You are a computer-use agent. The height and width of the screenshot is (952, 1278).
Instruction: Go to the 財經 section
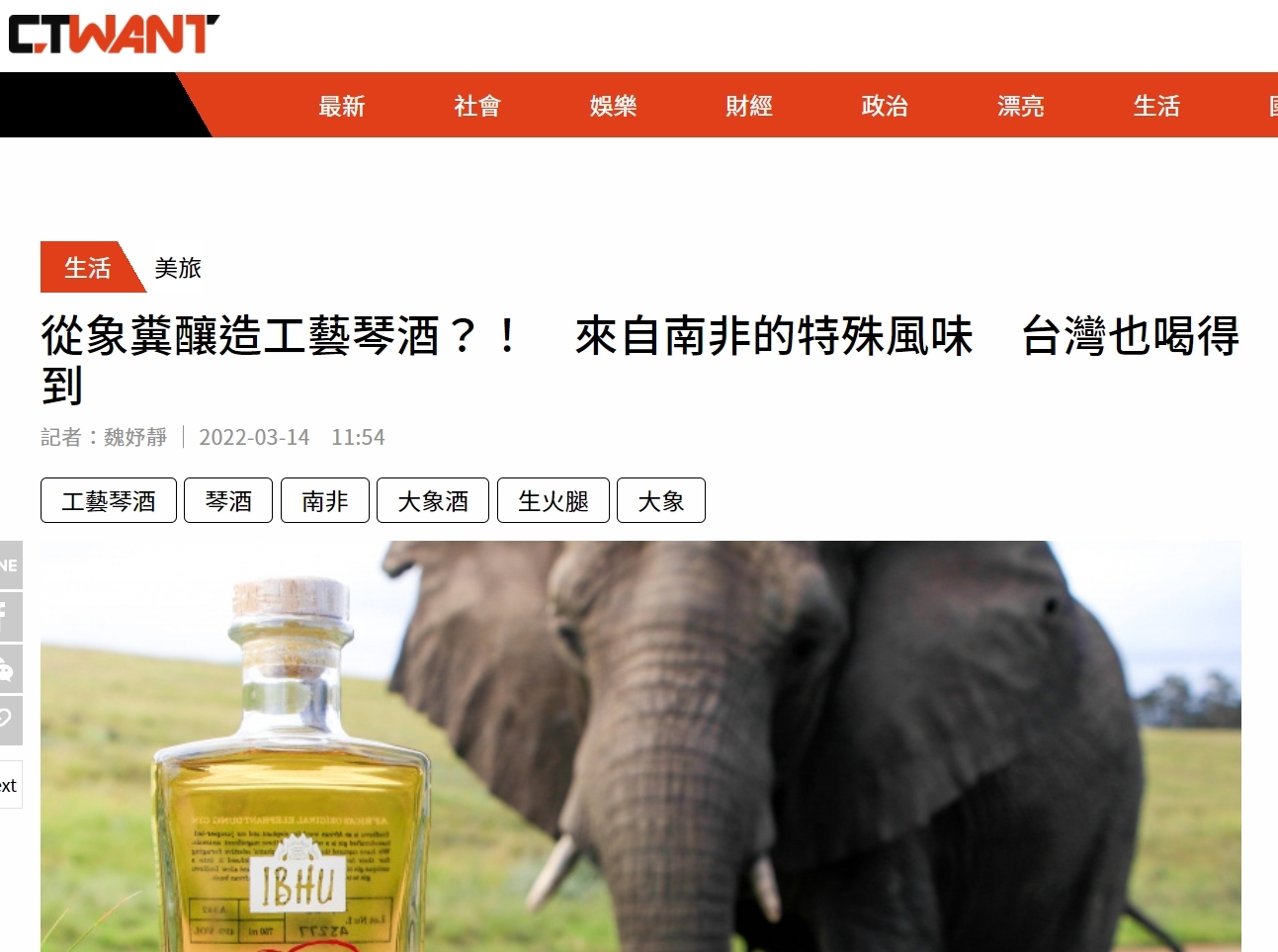click(749, 106)
